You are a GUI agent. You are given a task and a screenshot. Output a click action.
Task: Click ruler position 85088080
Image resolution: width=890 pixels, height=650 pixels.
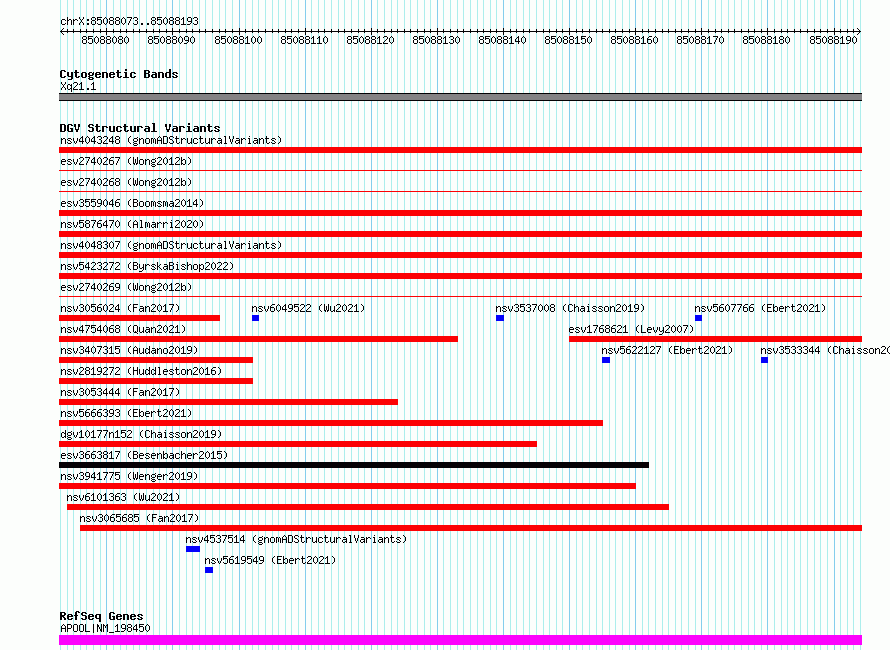click(106, 40)
